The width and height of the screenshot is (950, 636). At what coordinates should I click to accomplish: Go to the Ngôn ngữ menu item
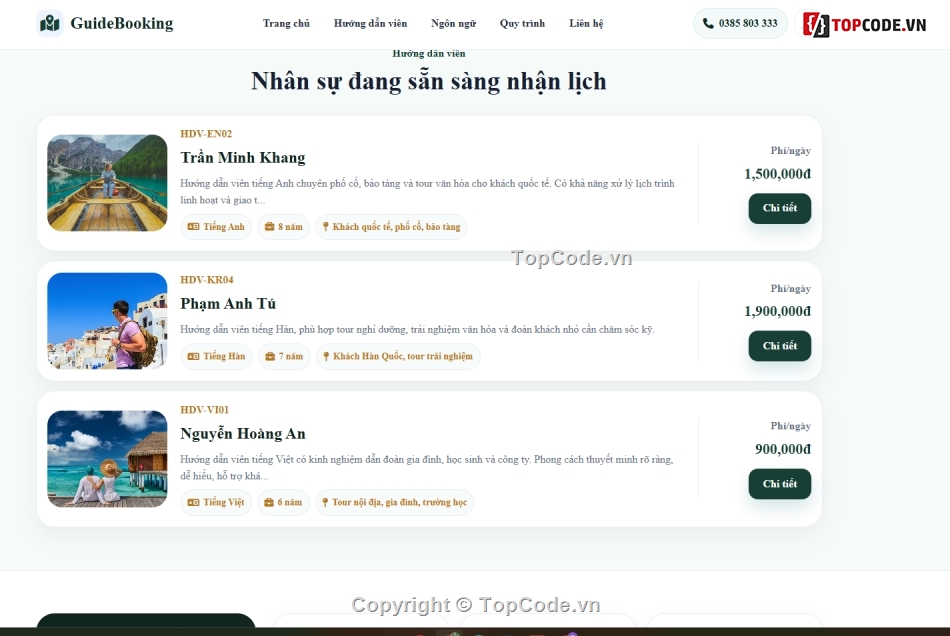[x=453, y=24]
